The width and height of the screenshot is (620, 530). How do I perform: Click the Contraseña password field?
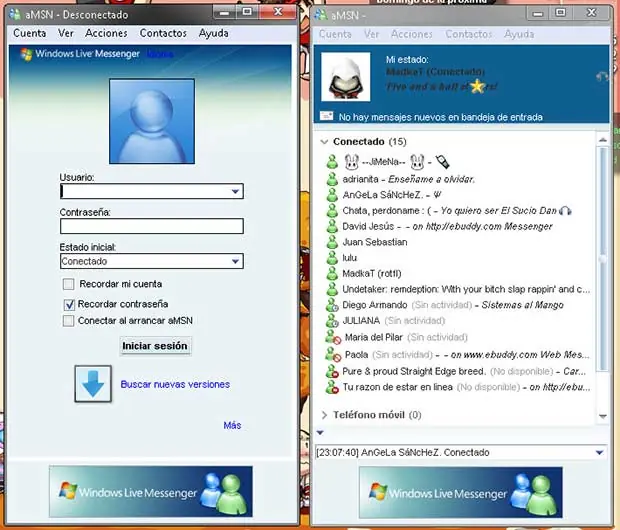pyautogui.click(x=151, y=227)
